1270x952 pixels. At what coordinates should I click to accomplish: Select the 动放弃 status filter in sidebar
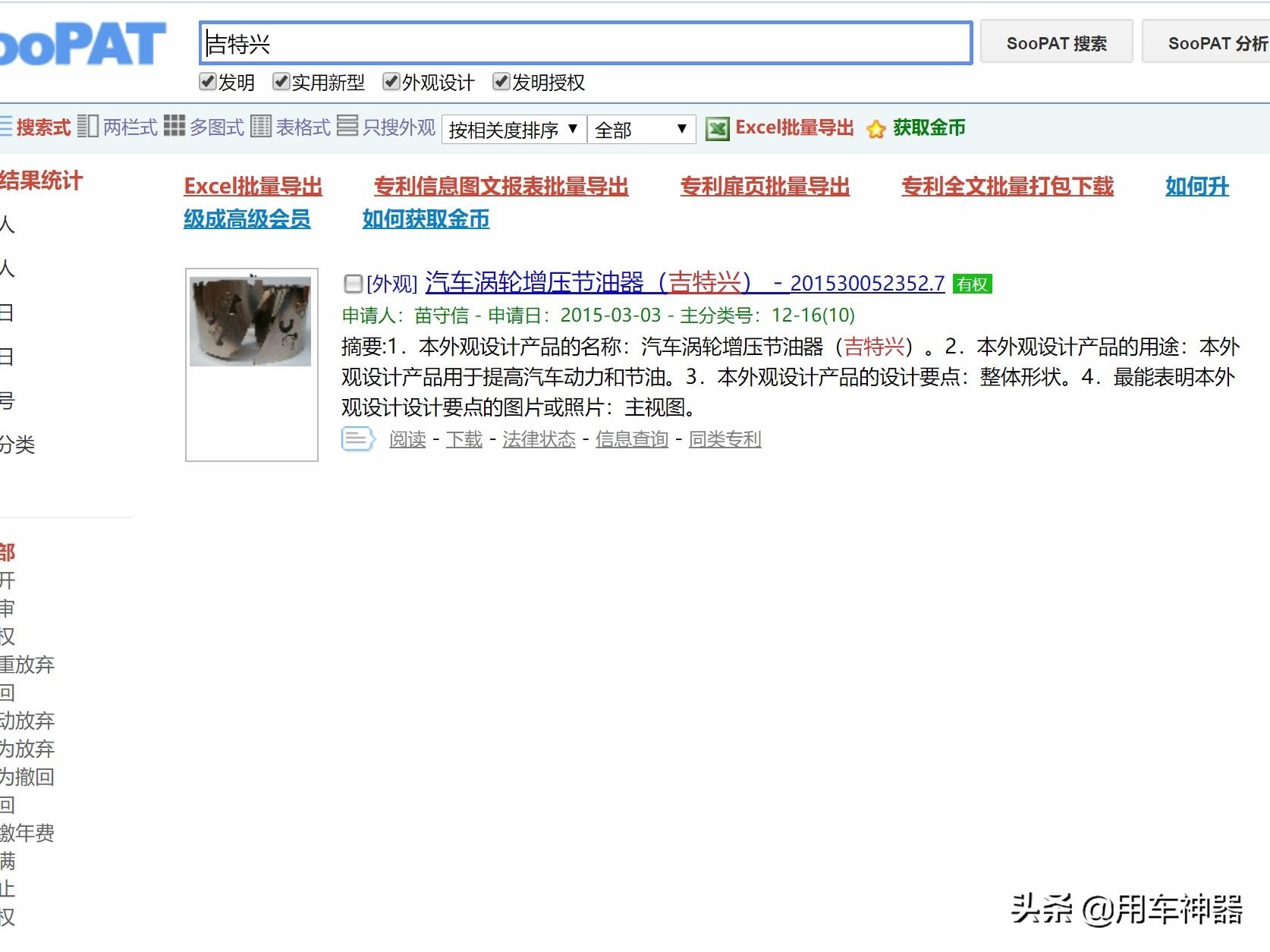pyautogui.click(x=27, y=721)
